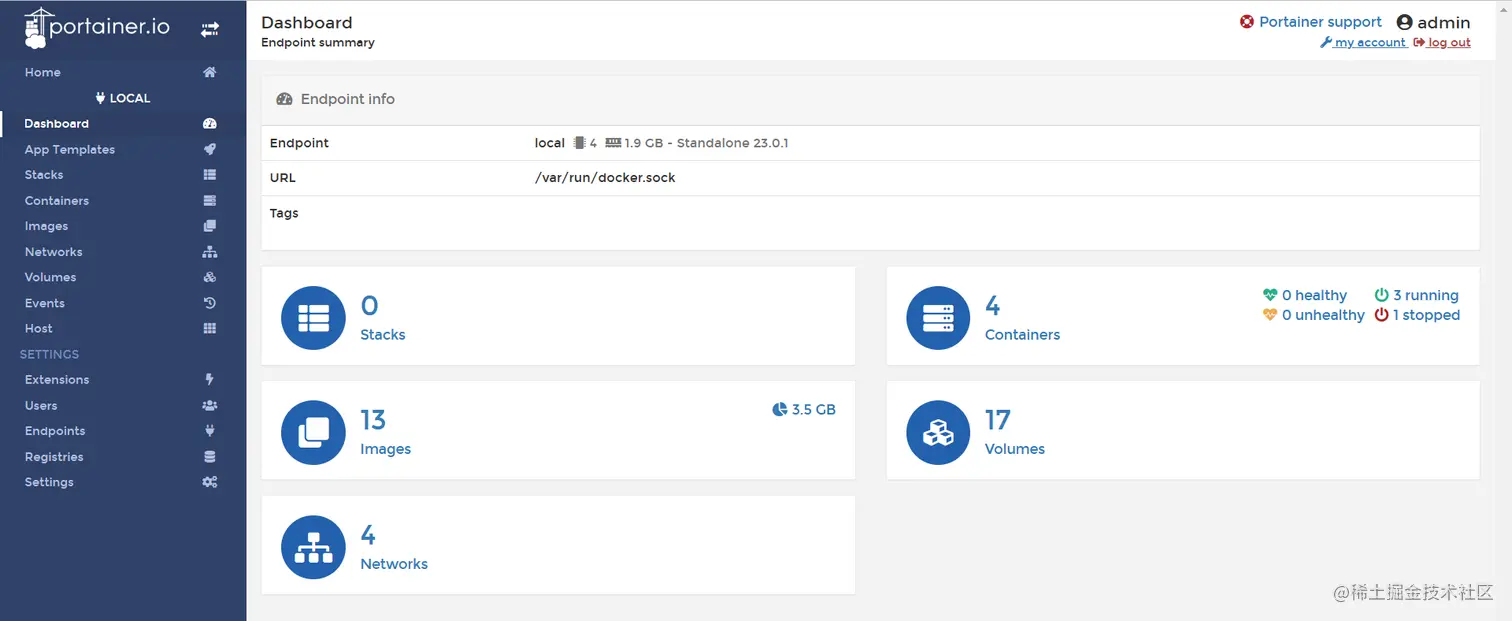Image resolution: width=1512 pixels, height=621 pixels.
Task: Click the Registries database icon in sidebar
Action: [x=210, y=457]
